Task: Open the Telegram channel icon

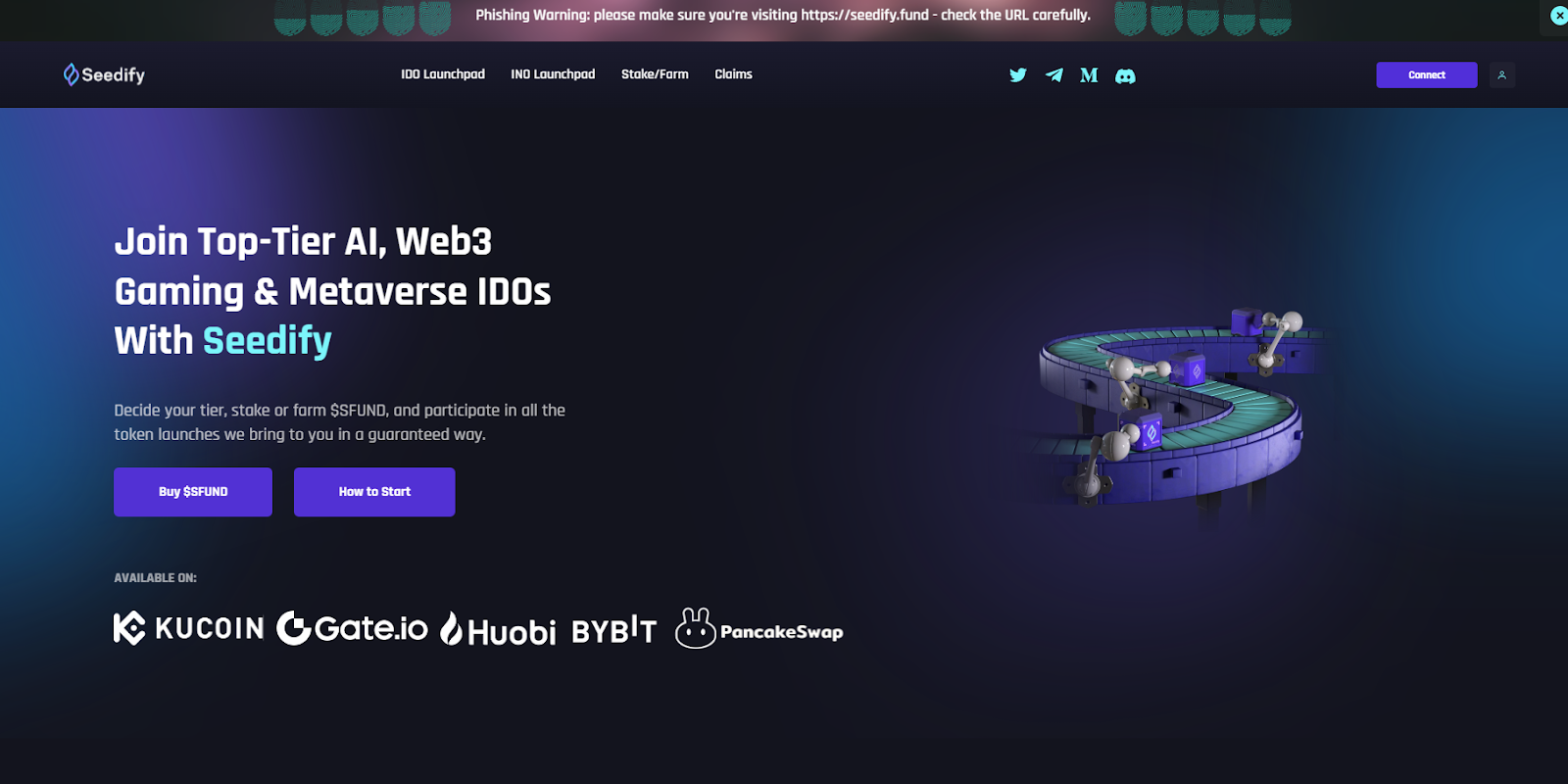Action: [1053, 75]
